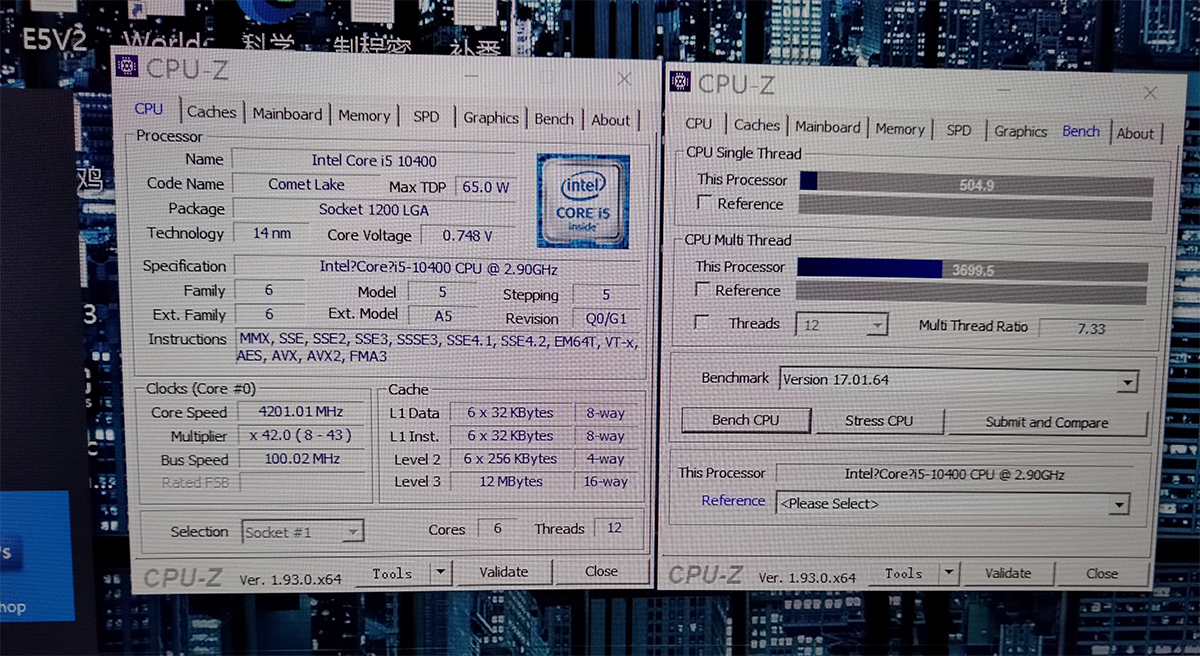Select the CPU tab in right CPU-Z window
This screenshot has width=1200, height=656.
click(x=699, y=124)
